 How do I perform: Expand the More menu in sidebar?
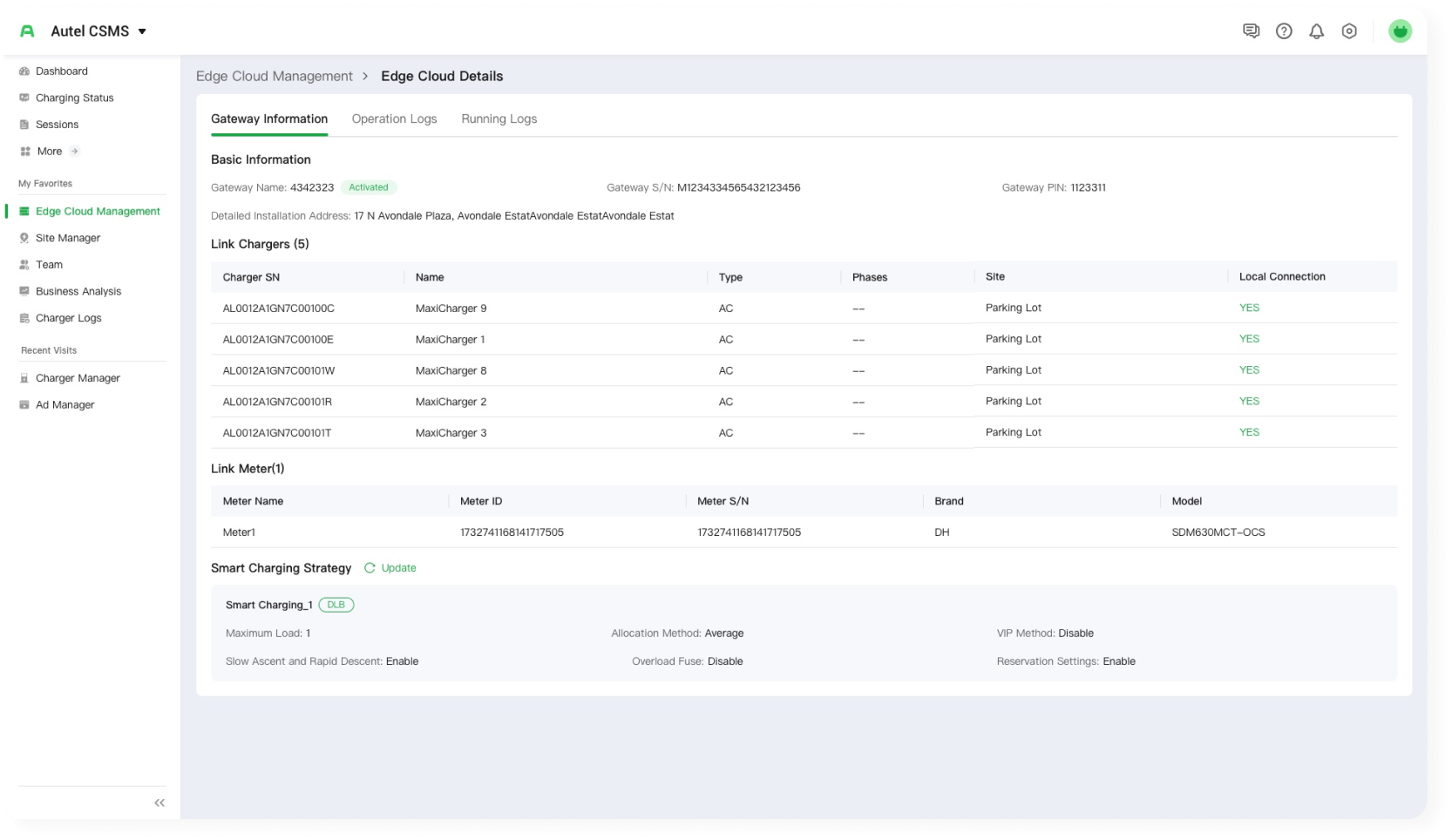coord(50,152)
